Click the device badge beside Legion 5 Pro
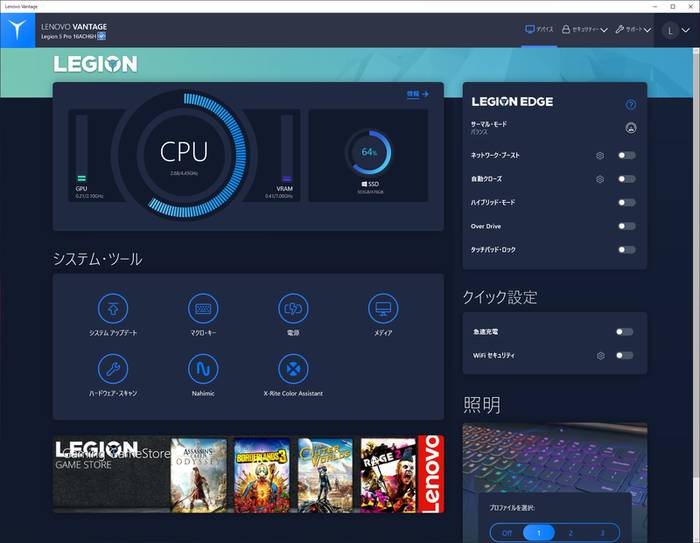700x543 pixels. tap(102, 37)
